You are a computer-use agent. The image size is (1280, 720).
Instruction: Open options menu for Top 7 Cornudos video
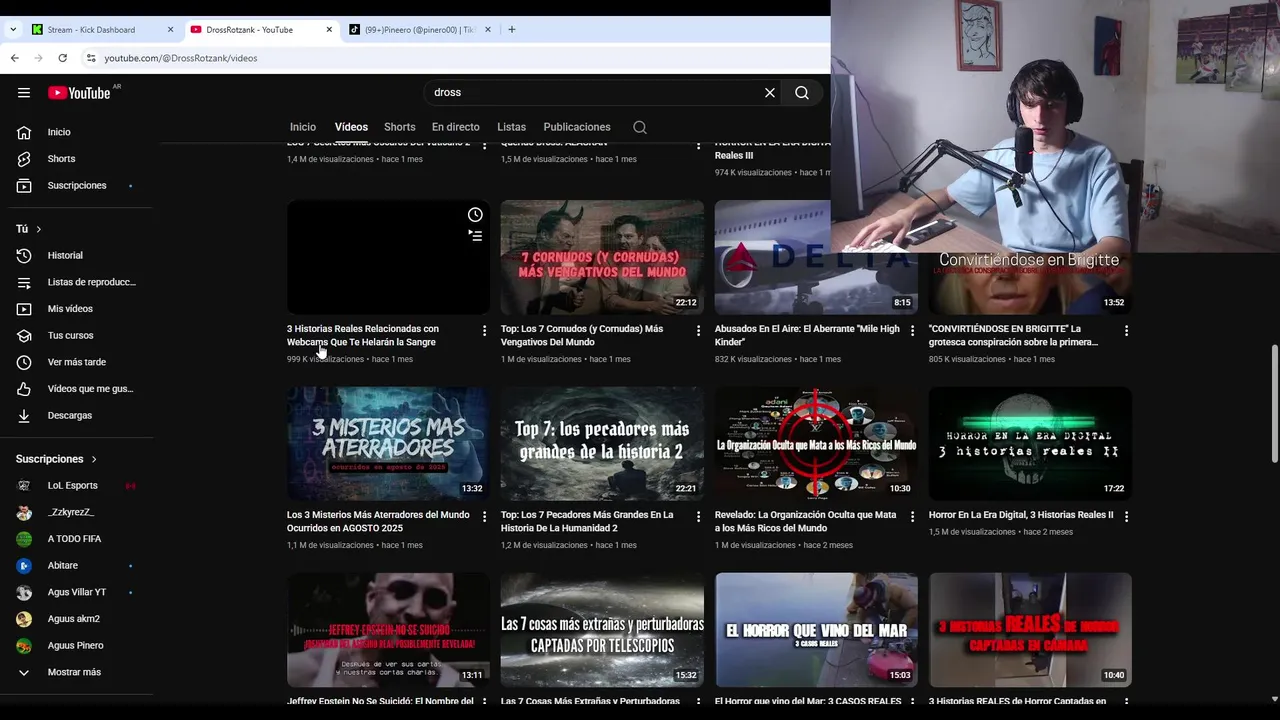[x=698, y=330]
